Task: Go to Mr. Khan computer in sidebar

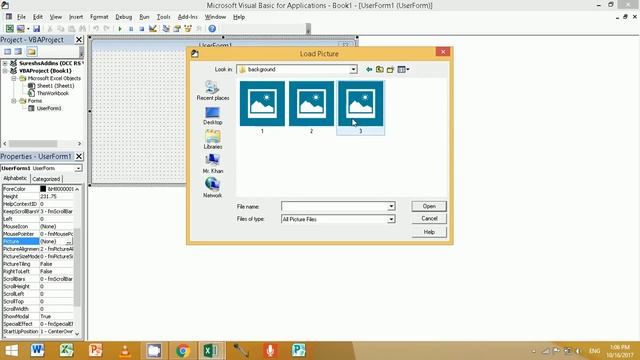Action: (x=213, y=164)
